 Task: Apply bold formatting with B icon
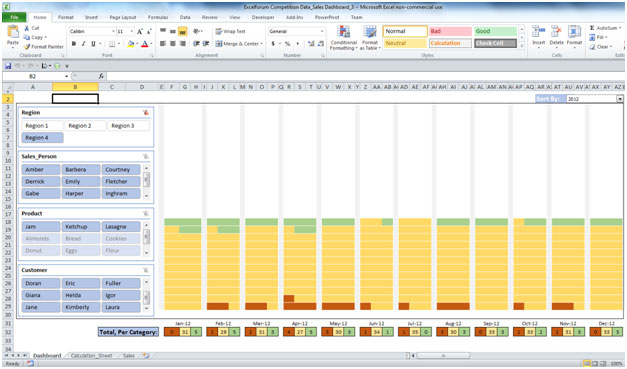(74, 44)
